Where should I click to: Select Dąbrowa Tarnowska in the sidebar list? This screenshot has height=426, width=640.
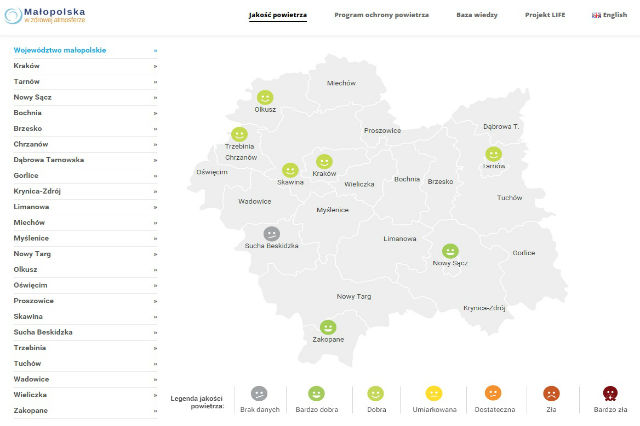[x=48, y=160]
